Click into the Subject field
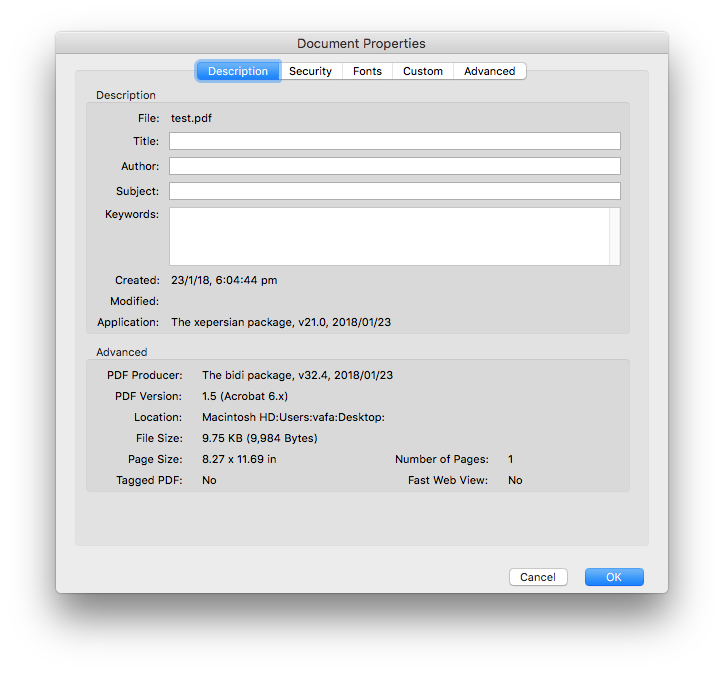 click(x=395, y=191)
